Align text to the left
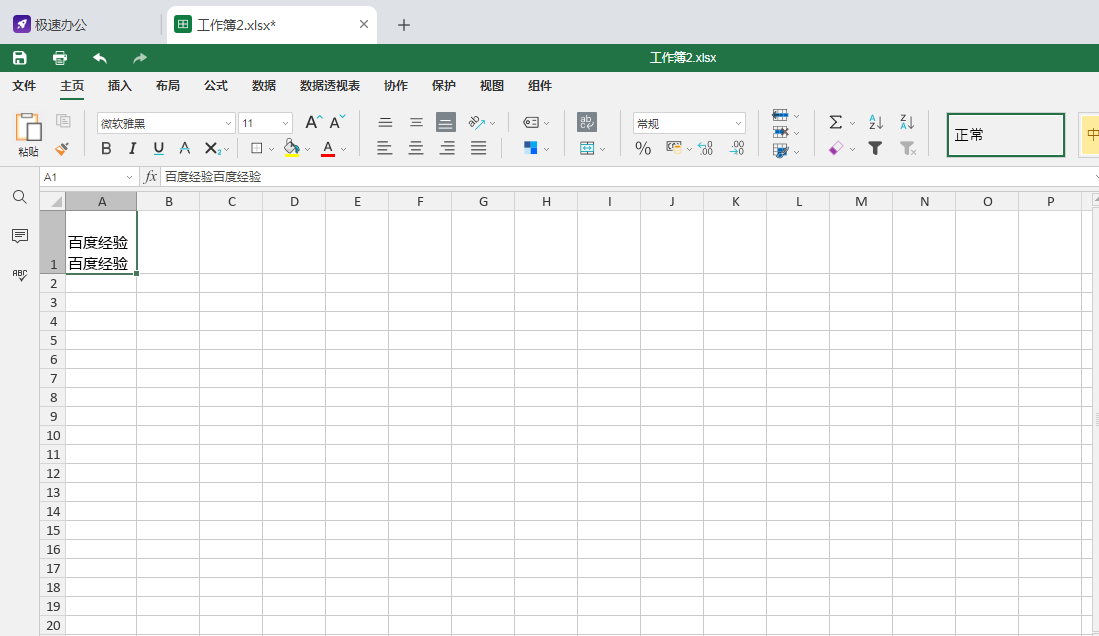Viewport: 1099px width, 636px height. point(384,149)
